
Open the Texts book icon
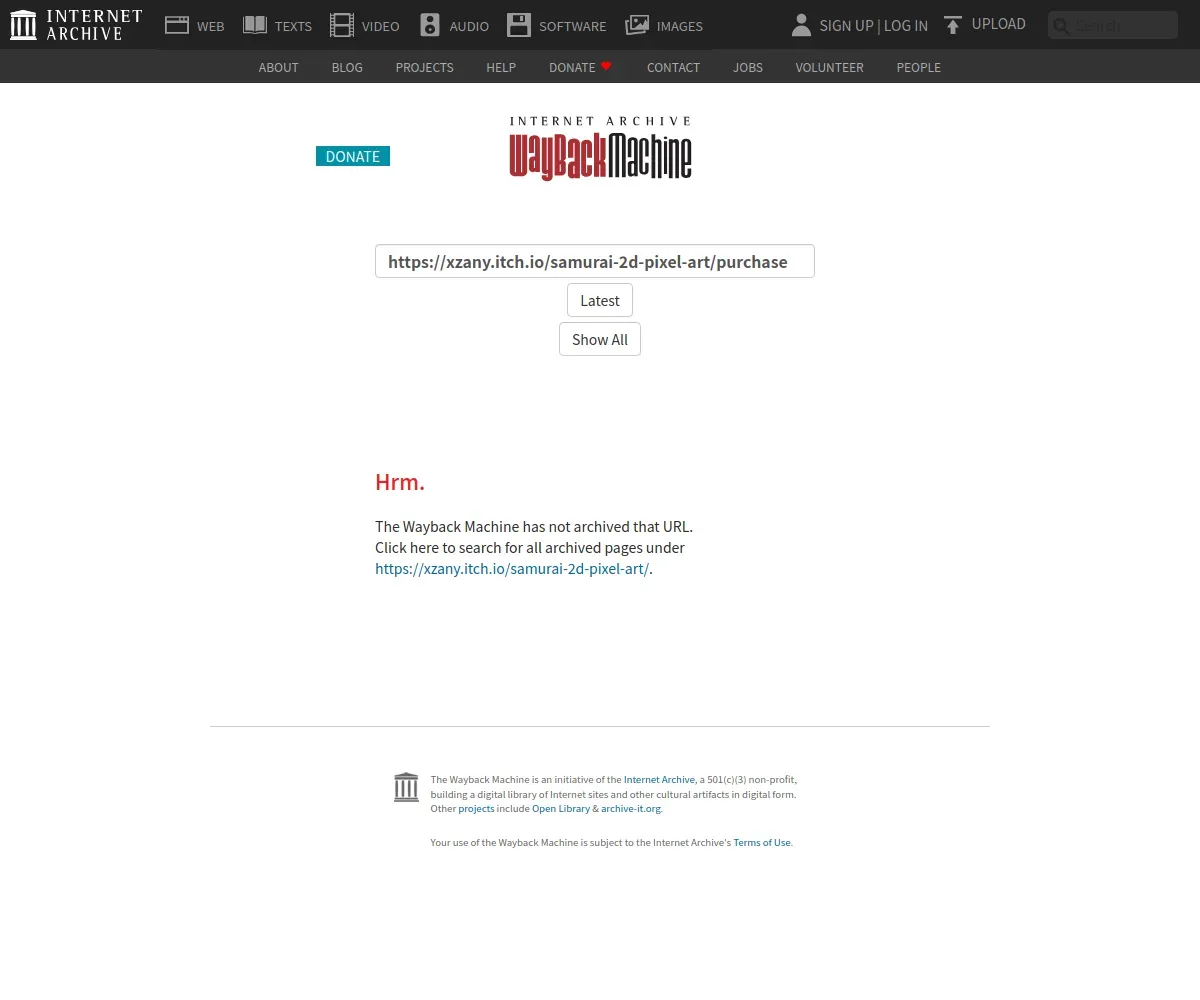255,25
